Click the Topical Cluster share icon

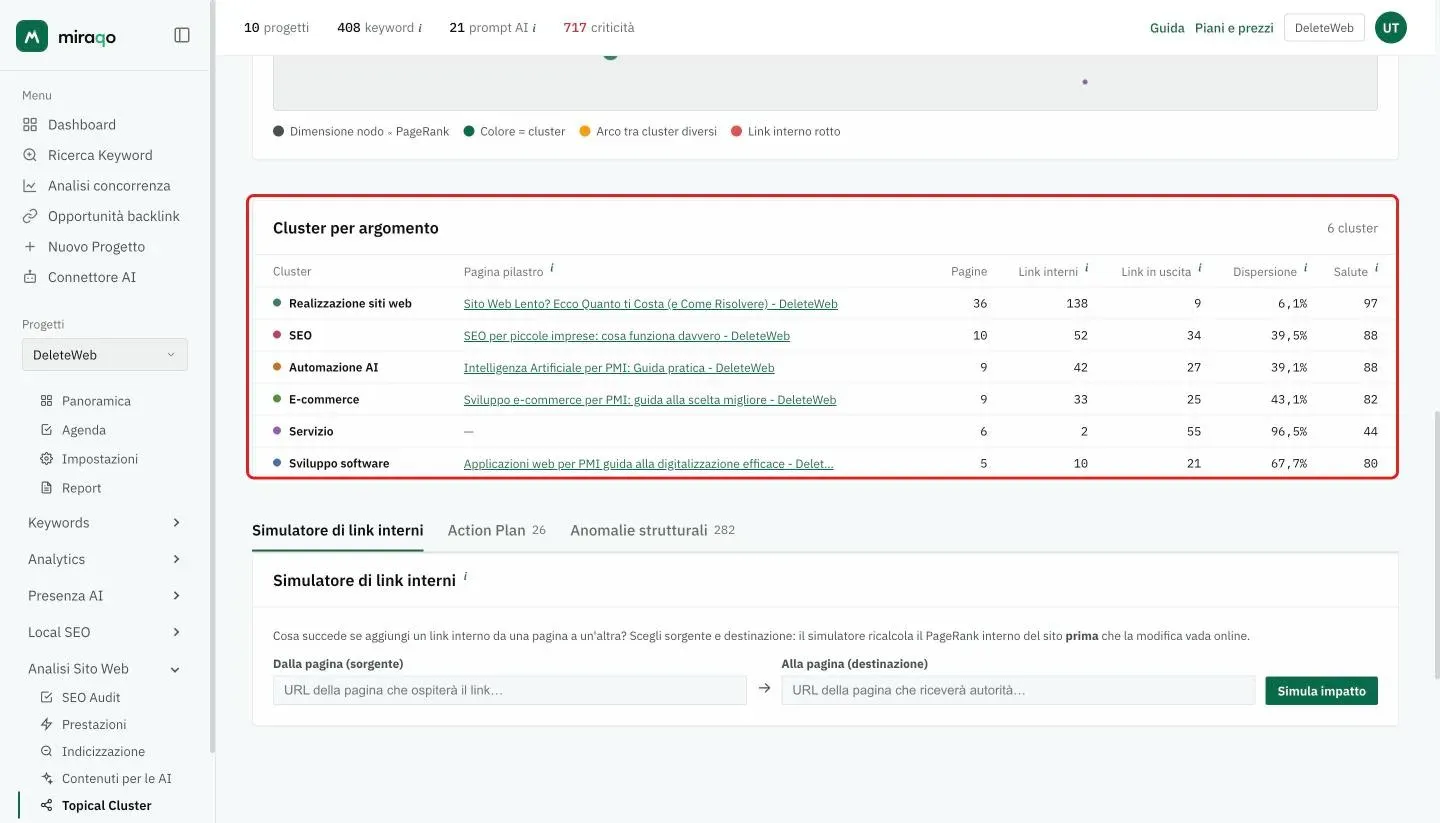click(x=46, y=805)
